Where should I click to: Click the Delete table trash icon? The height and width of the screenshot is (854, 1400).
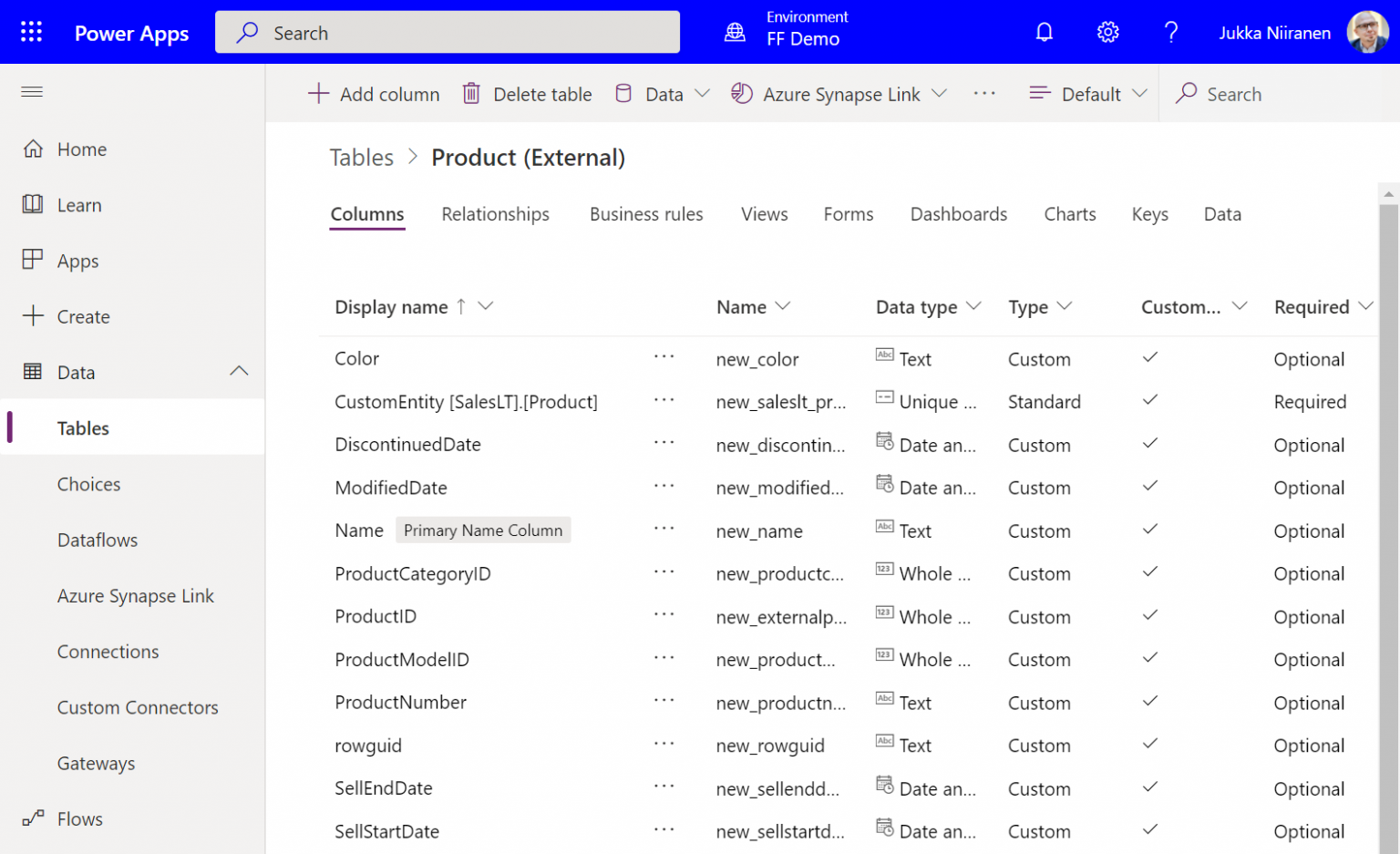click(471, 93)
